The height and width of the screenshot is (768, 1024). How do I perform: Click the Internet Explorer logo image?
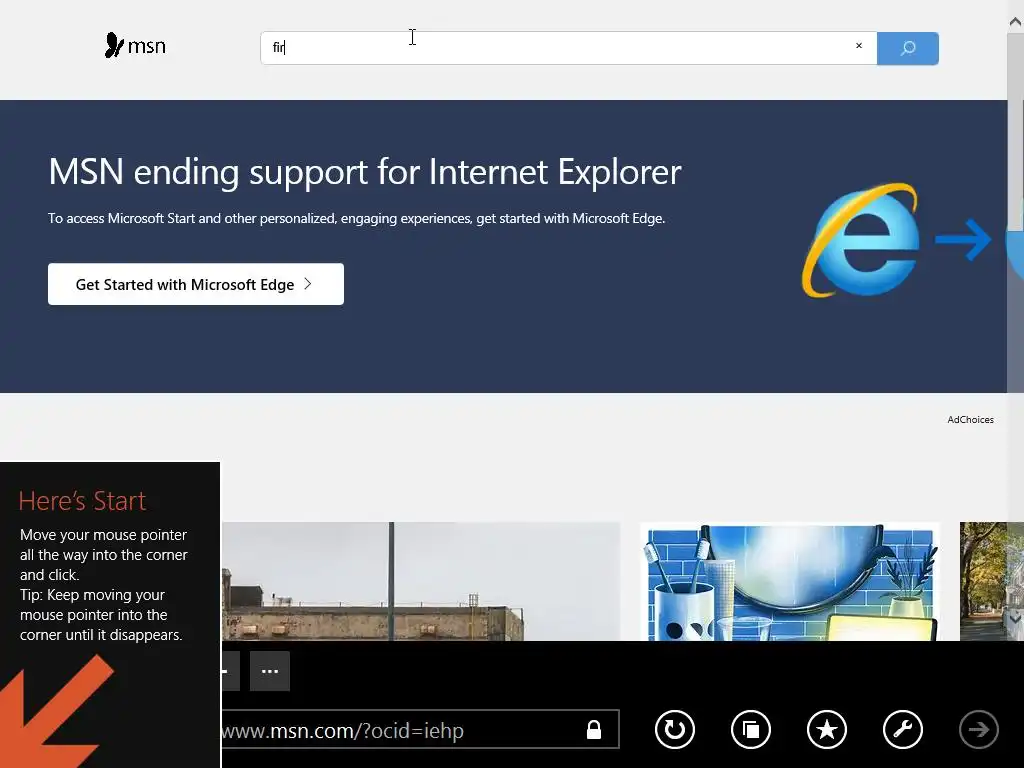861,240
